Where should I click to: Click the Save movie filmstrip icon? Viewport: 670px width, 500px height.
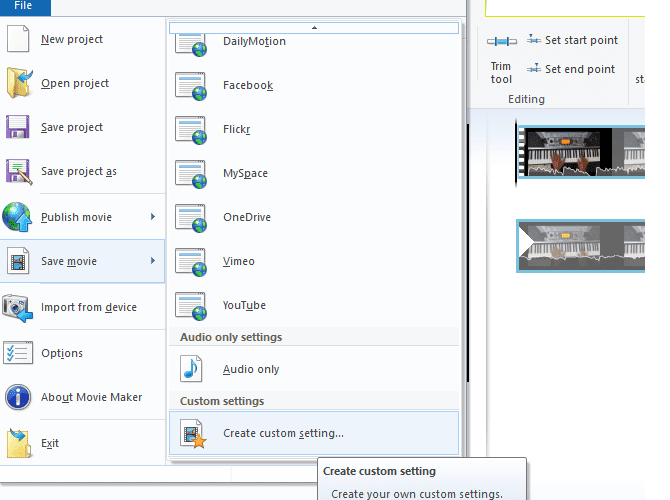pos(18,261)
